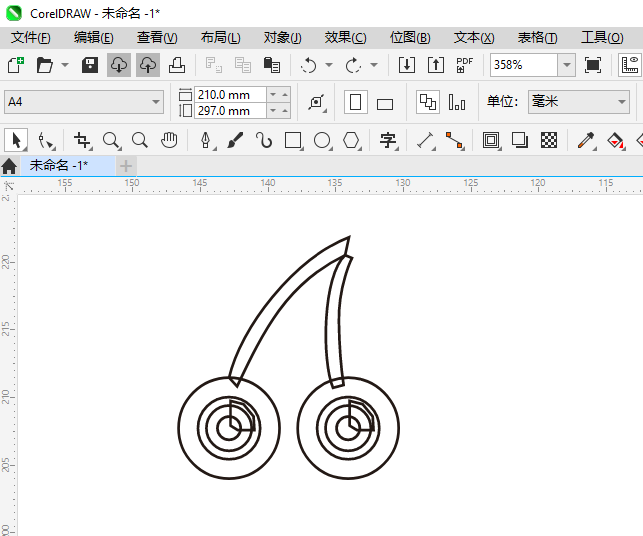This screenshot has width=643, height=536.
Task: Choose the Rectangle tool
Action: pyautogui.click(x=293, y=141)
